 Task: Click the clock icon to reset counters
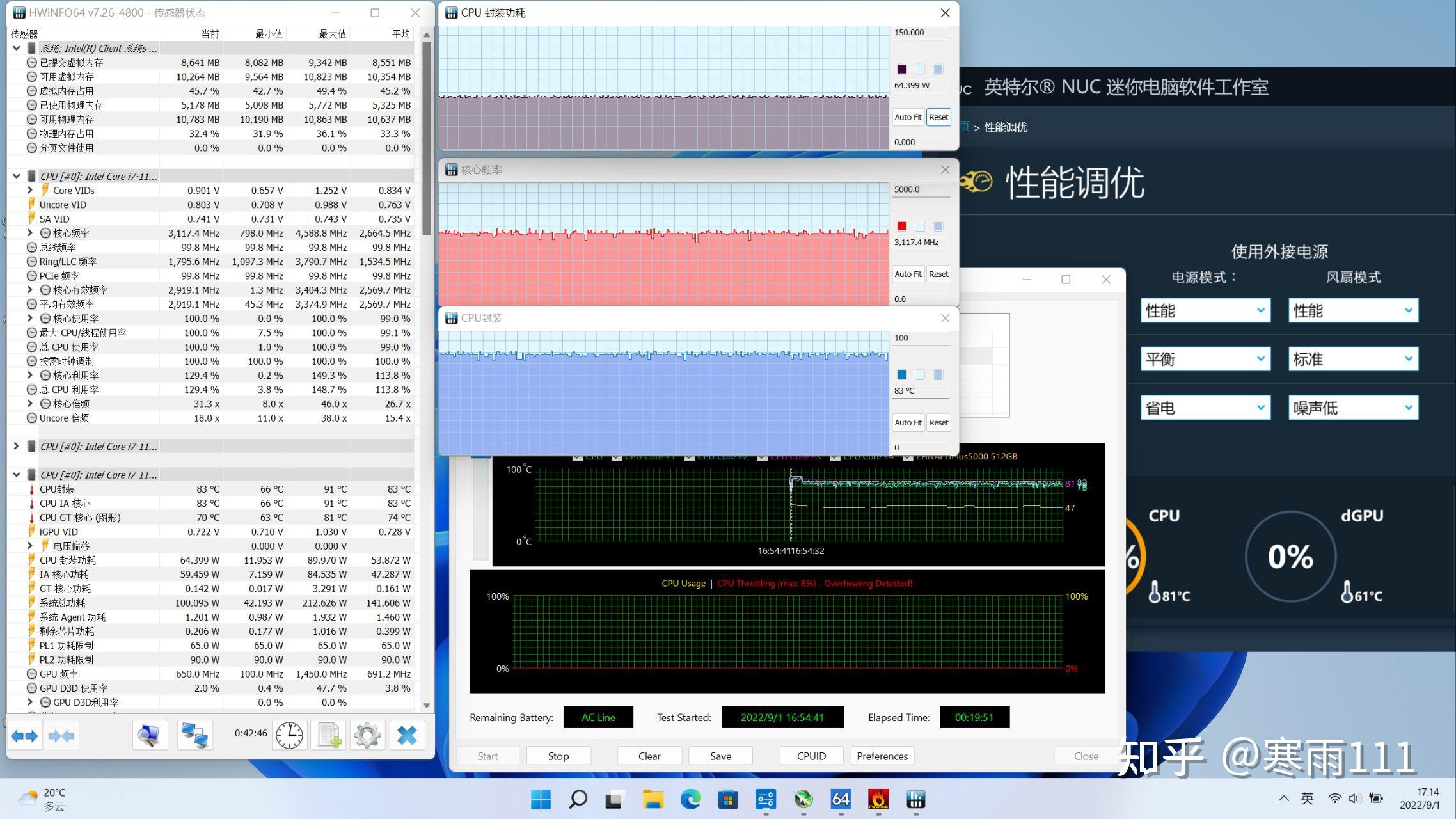[289, 735]
